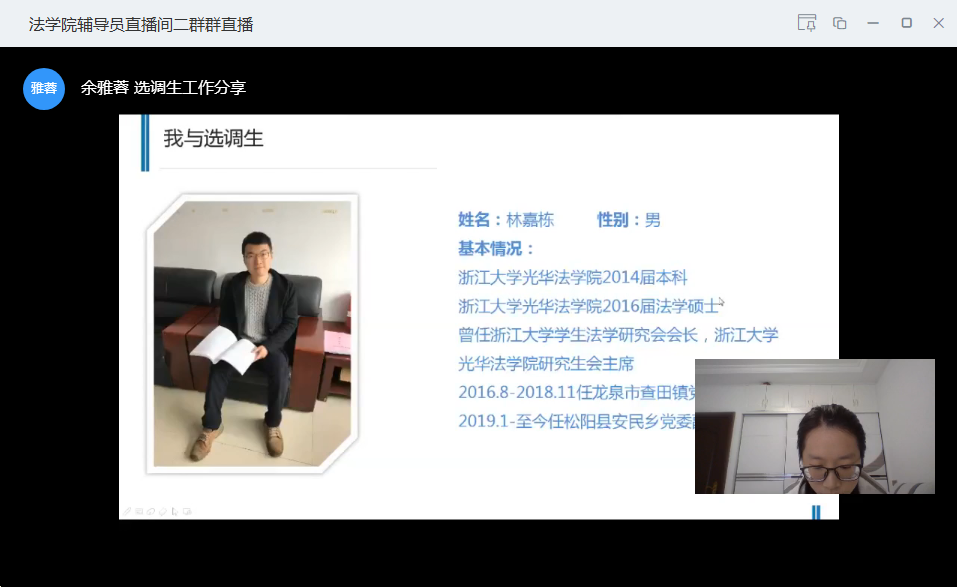Click the 雅蓉 round blue avatar
This screenshot has height=587, width=957.
(44, 88)
